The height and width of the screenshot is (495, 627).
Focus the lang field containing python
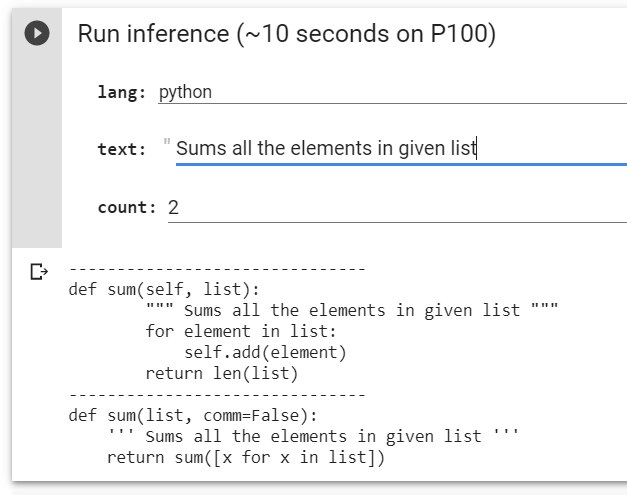[x=392, y=92]
